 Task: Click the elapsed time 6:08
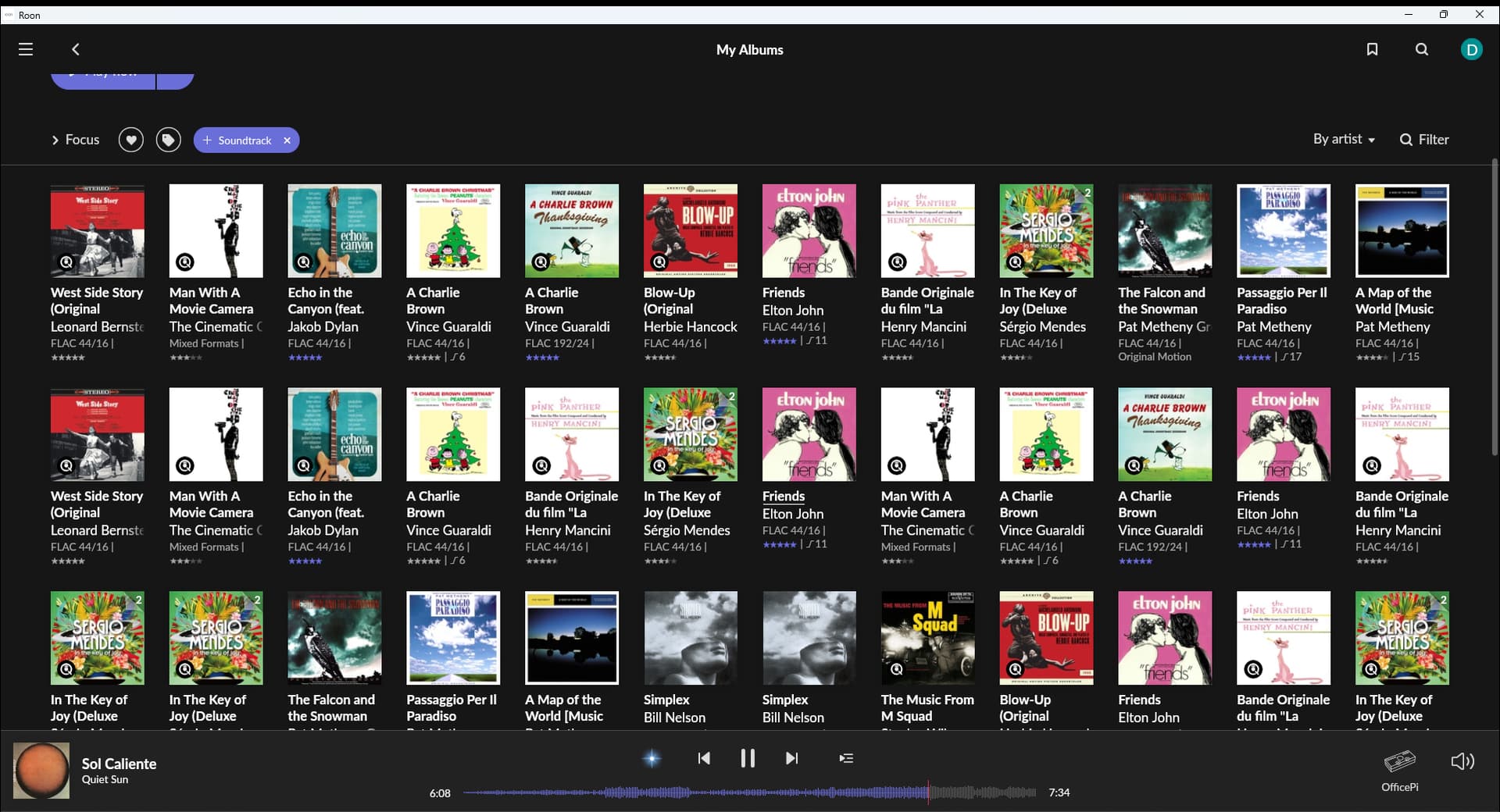(x=440, y=792)
